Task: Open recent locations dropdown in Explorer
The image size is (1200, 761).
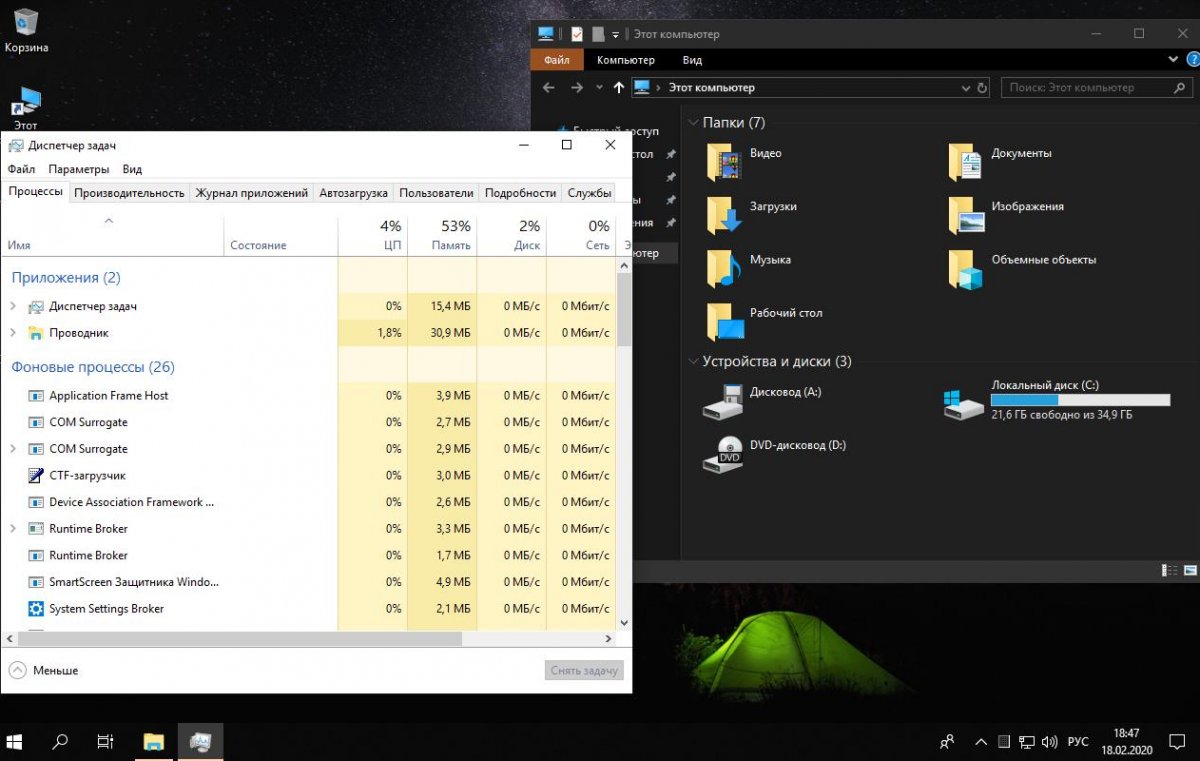Action: click(599, 88)
